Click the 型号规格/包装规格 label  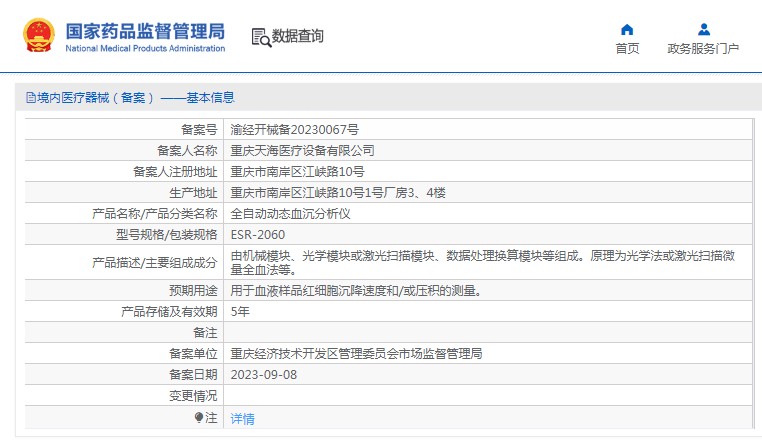point(166,235)
